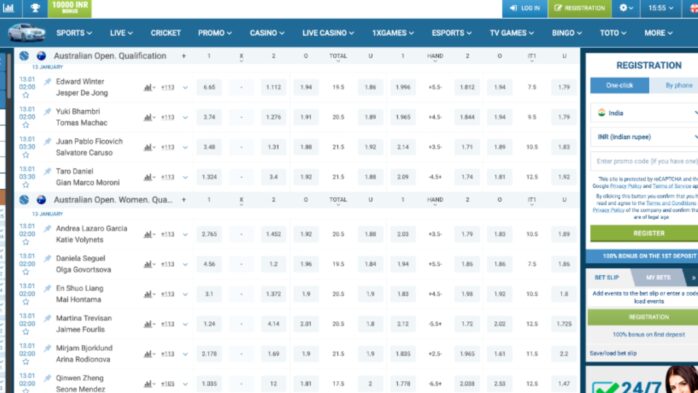Select odds 4.14 for Jaimee Fourlis
698x393 pixels.
pos(273,324)
